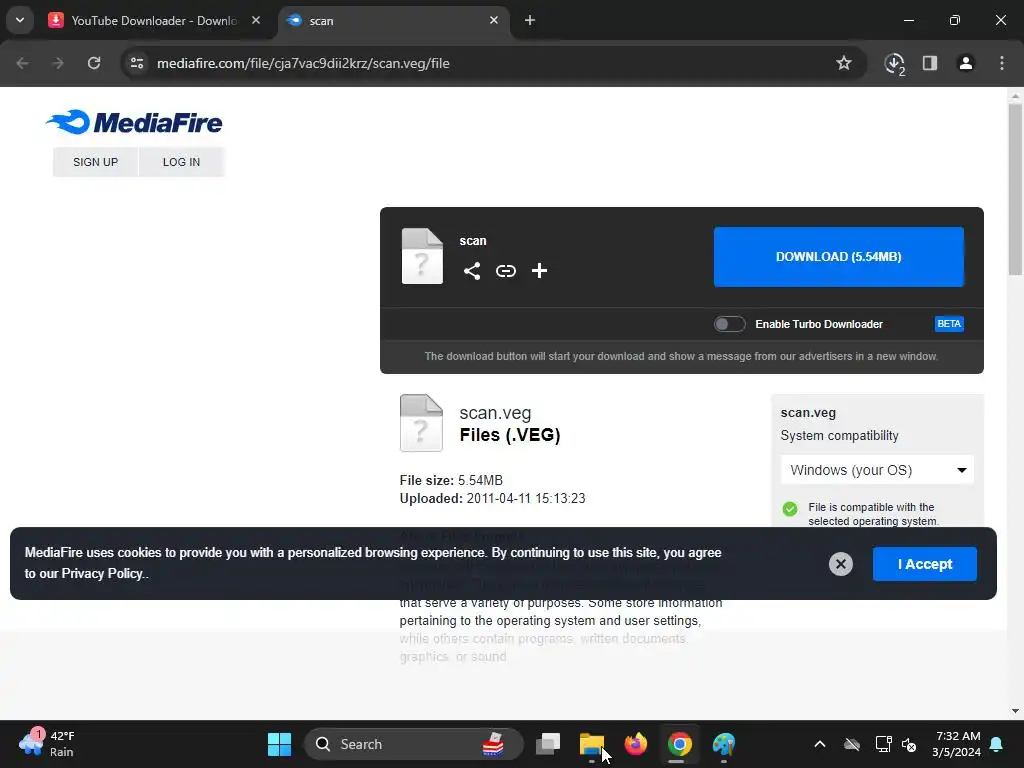This screenshot has width=1024, height=768.
Task: Click the share icon under scan
Action: coord(472,270)
